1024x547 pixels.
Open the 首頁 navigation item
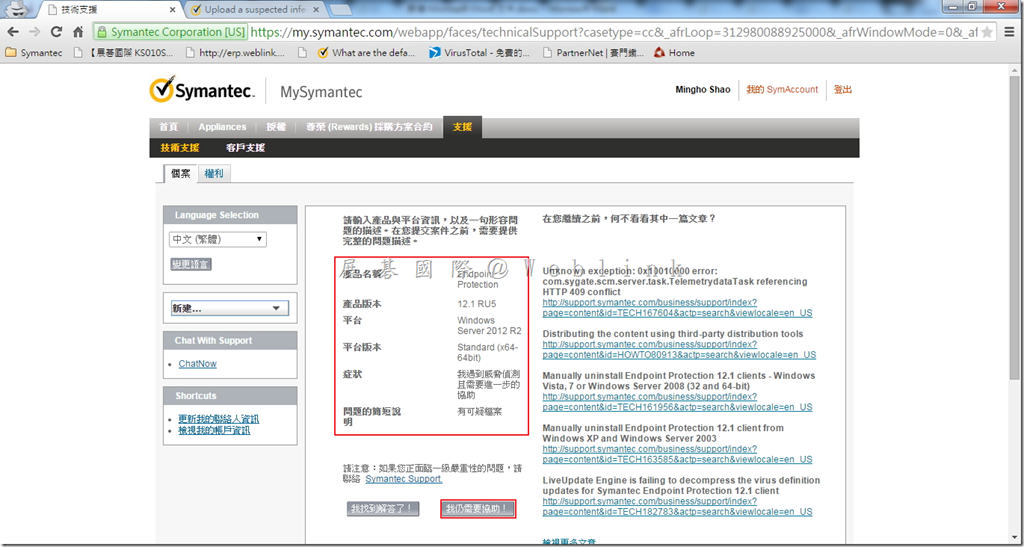tap(168, 127)
